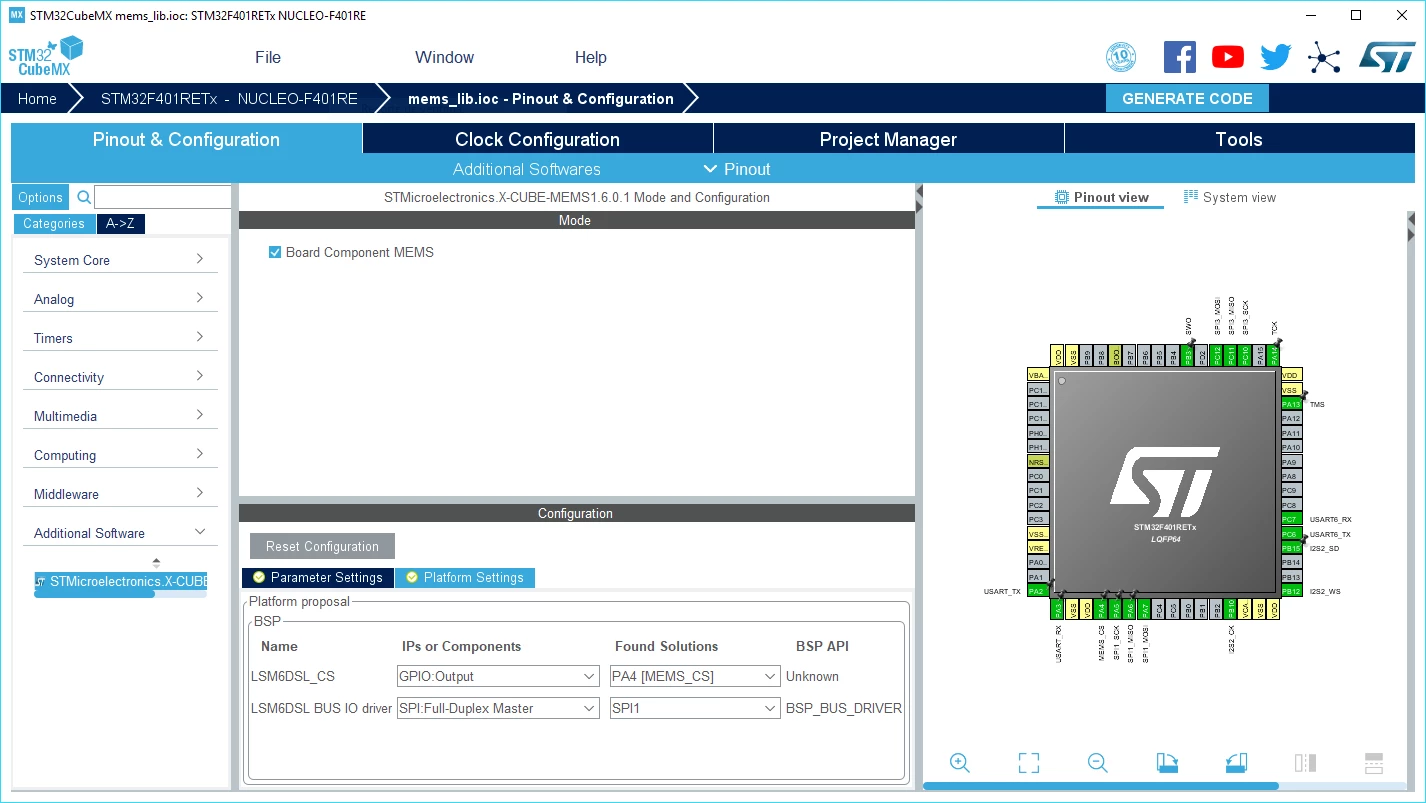Uncheck Board Component MEMS checkbox

[275, 252]
